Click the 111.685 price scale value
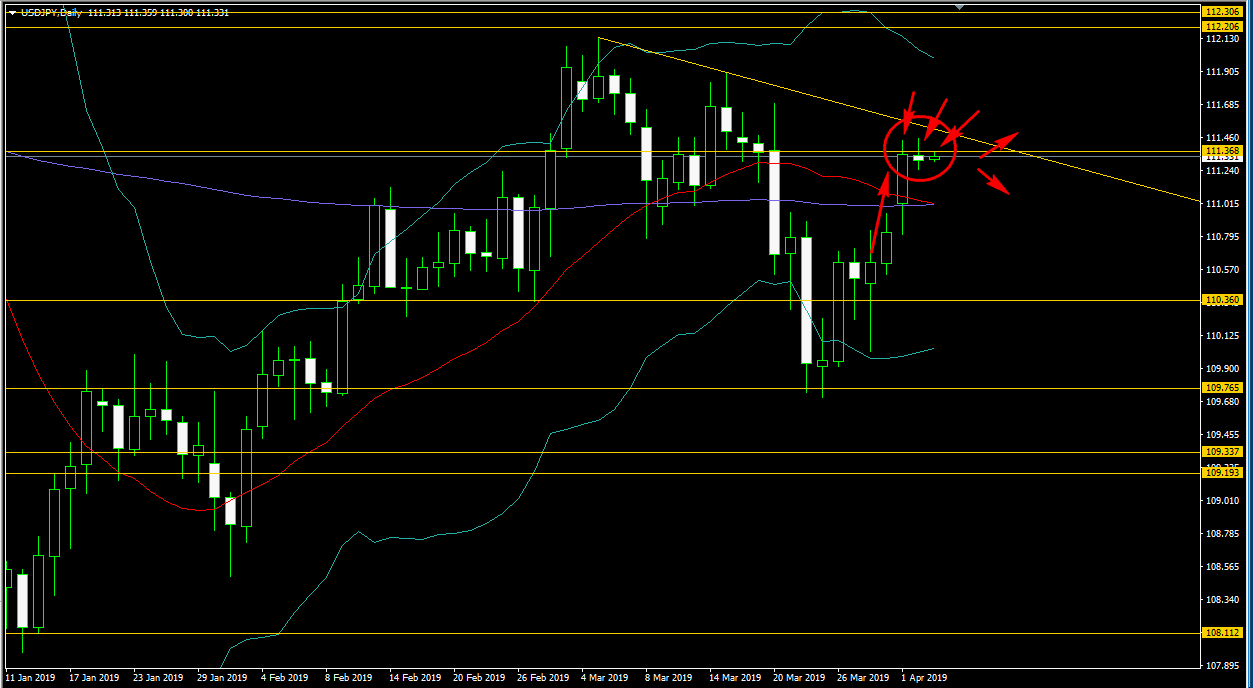Image resolution: width=1253 pixels, height=688 pixels. [x=1223, y=105]
